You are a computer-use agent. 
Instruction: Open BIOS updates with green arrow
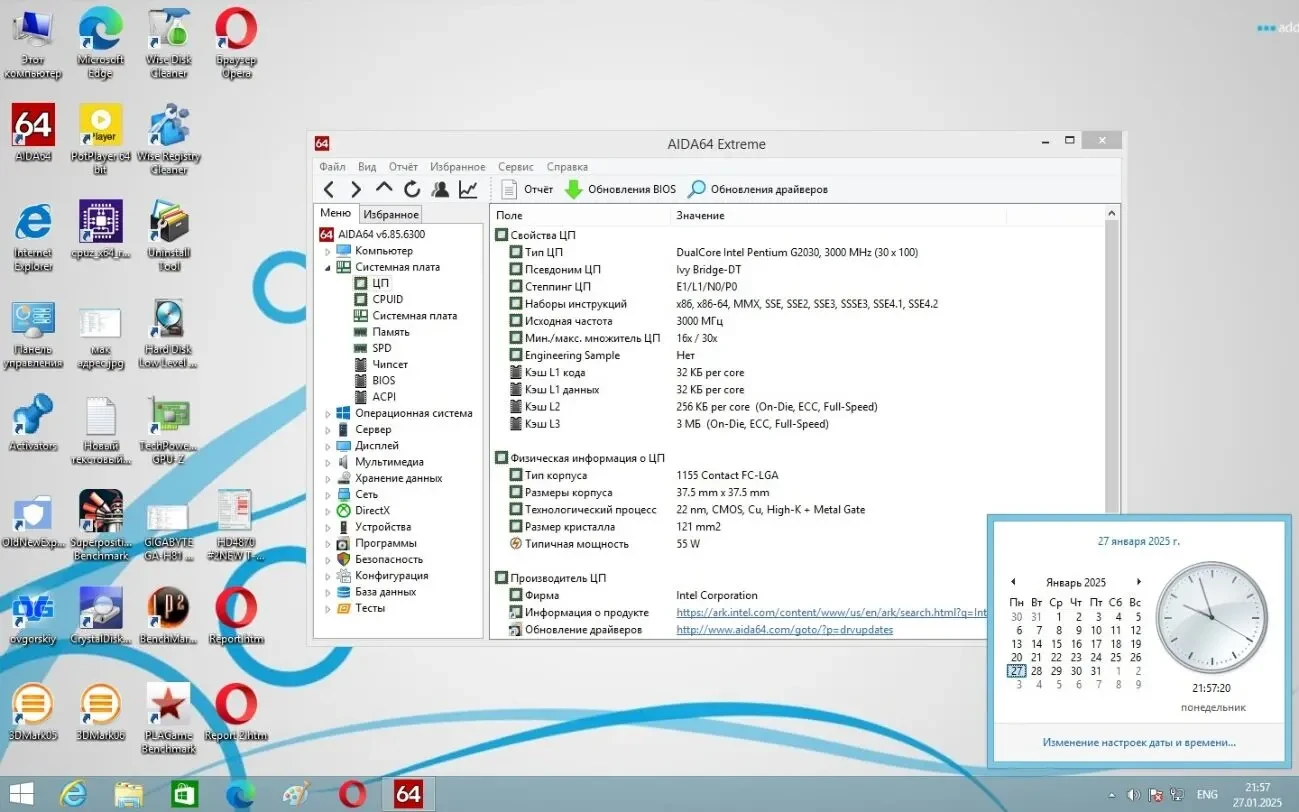point(620,189)
